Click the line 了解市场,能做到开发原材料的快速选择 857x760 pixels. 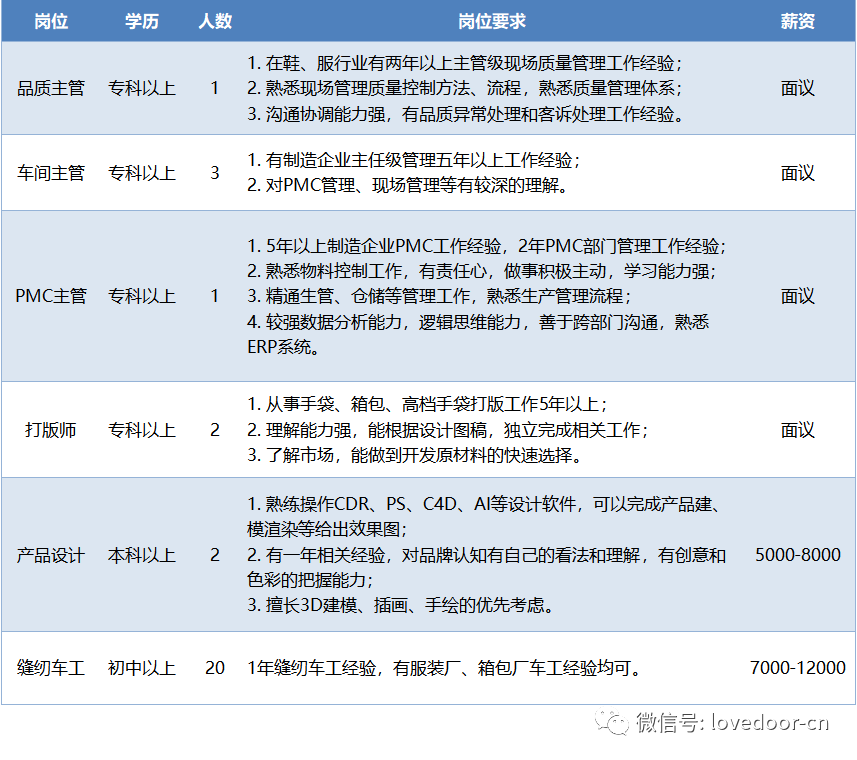(415, 455)
